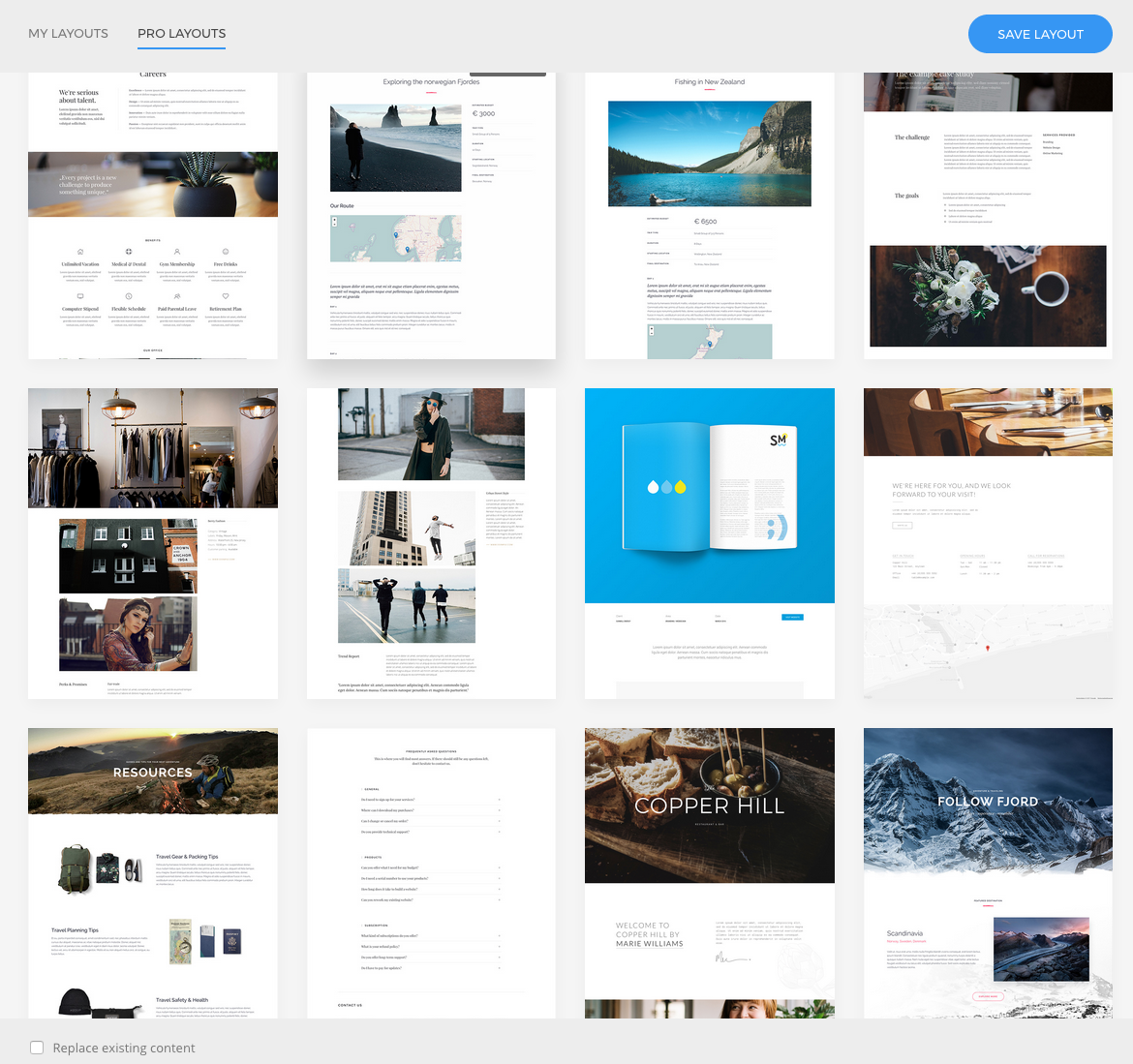The width and height of the screenshot is (1133, 1064).
Task: Choose the Resources travel layout
Action: (152, 872)
